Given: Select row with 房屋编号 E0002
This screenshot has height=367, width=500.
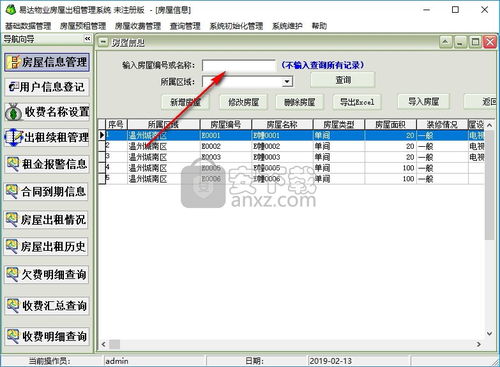Looking at the screenshot, I should coord(291,146).
